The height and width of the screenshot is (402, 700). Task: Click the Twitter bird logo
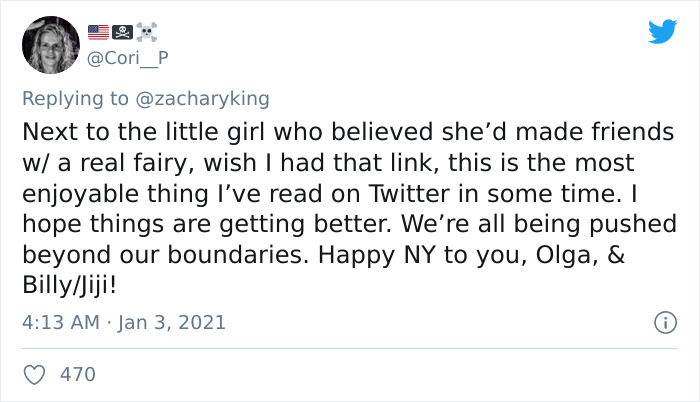point(662,31)
